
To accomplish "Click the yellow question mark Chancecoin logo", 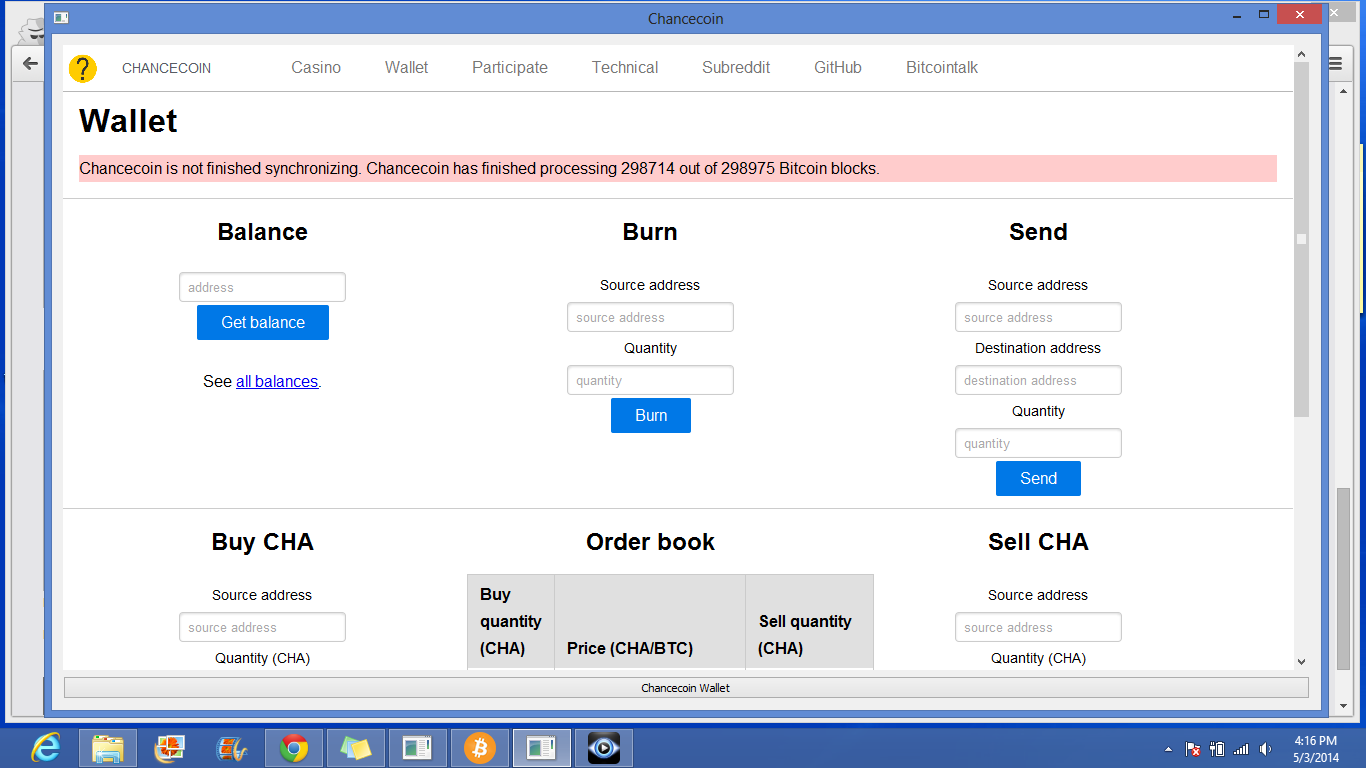I will point(83,68).
